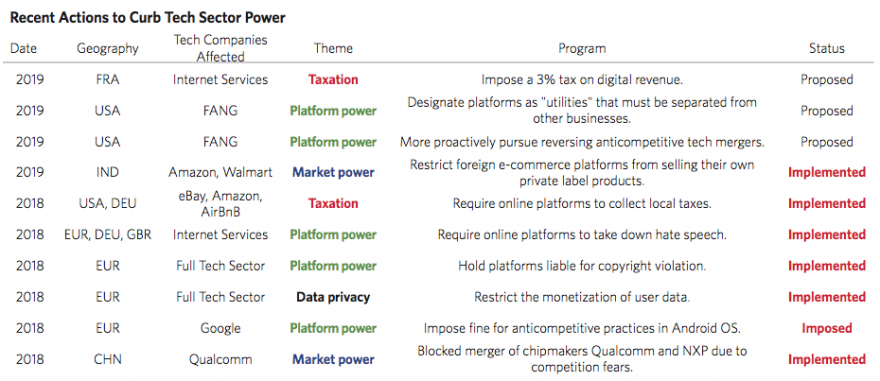
Task: Click the Geography column header
Action: (107, 49)
